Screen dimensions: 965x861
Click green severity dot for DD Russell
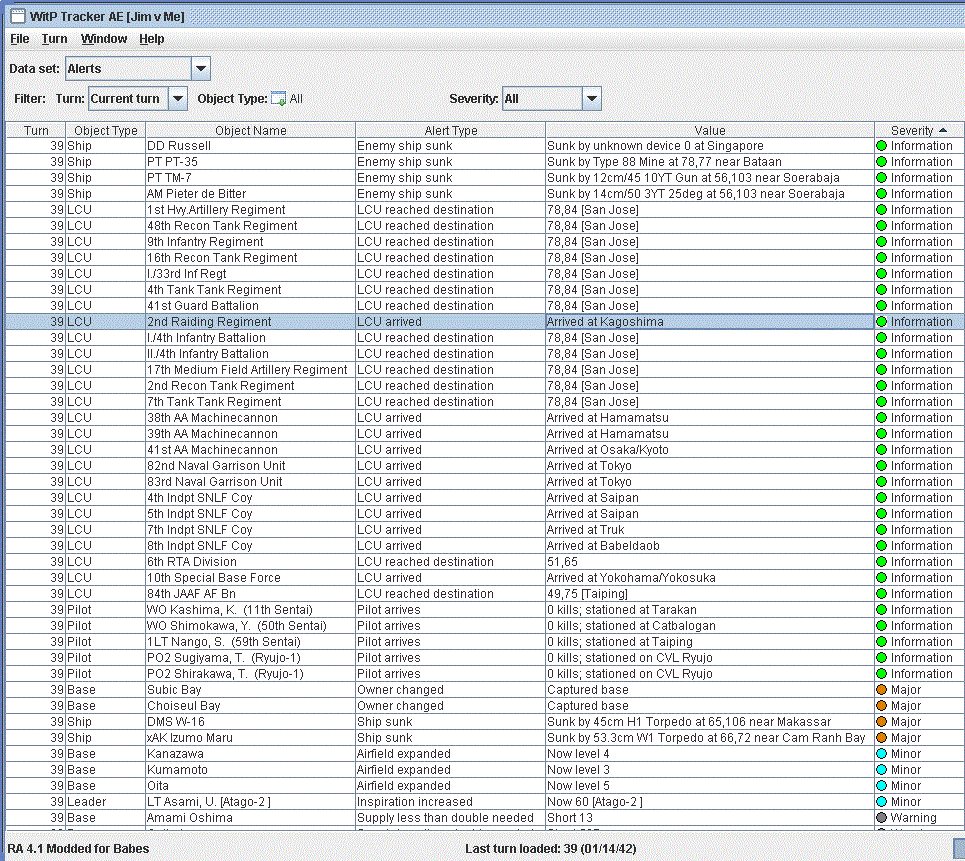[882, 146]
